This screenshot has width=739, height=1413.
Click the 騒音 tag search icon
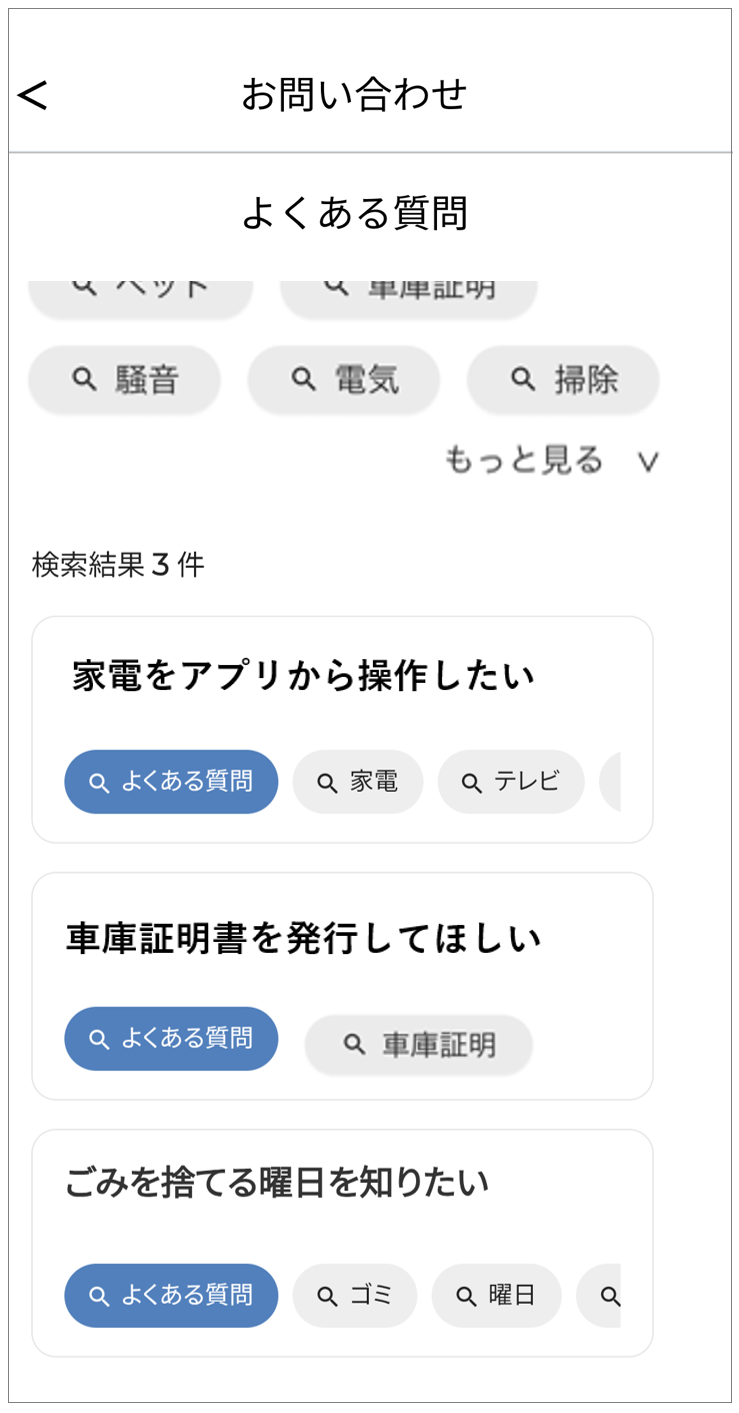pyautogui.click(x=85, y=379)
